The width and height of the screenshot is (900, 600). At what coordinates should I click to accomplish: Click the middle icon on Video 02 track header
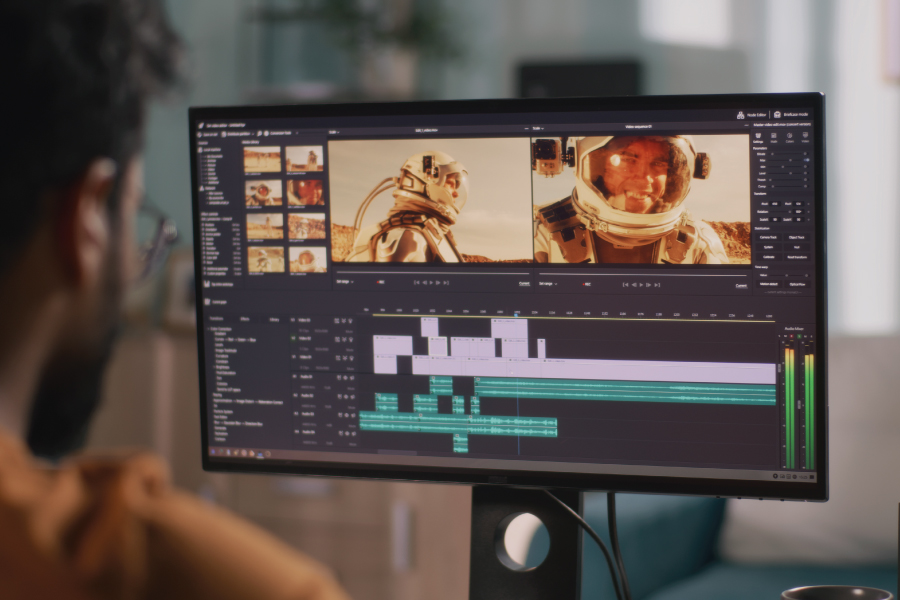pos(344,339)
